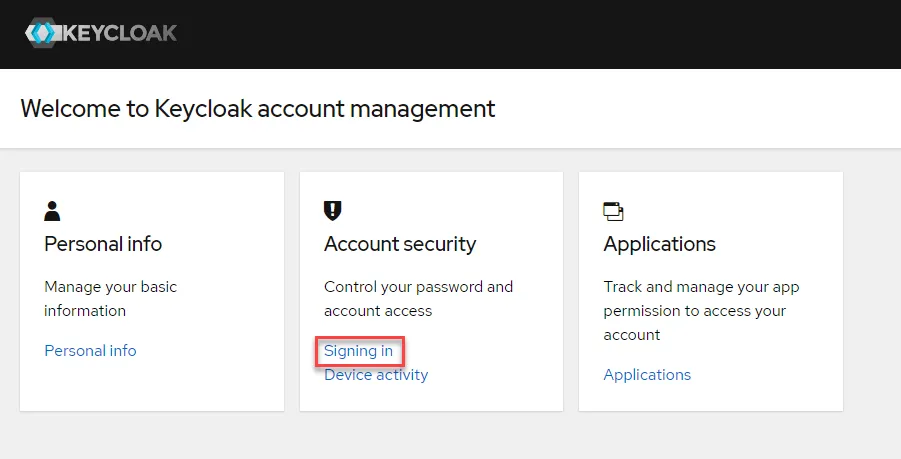
Task: Open the Personal info link
Action: coord(90,350)
